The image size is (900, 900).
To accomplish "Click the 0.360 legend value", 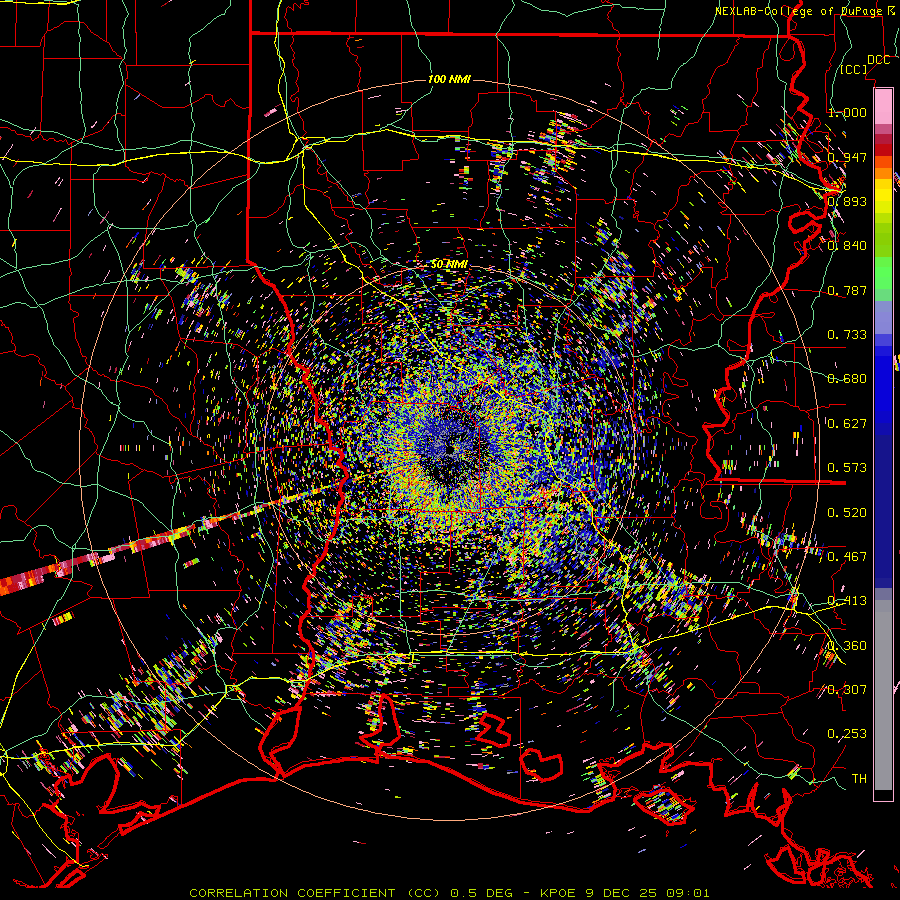I will [x=847, y=645].
